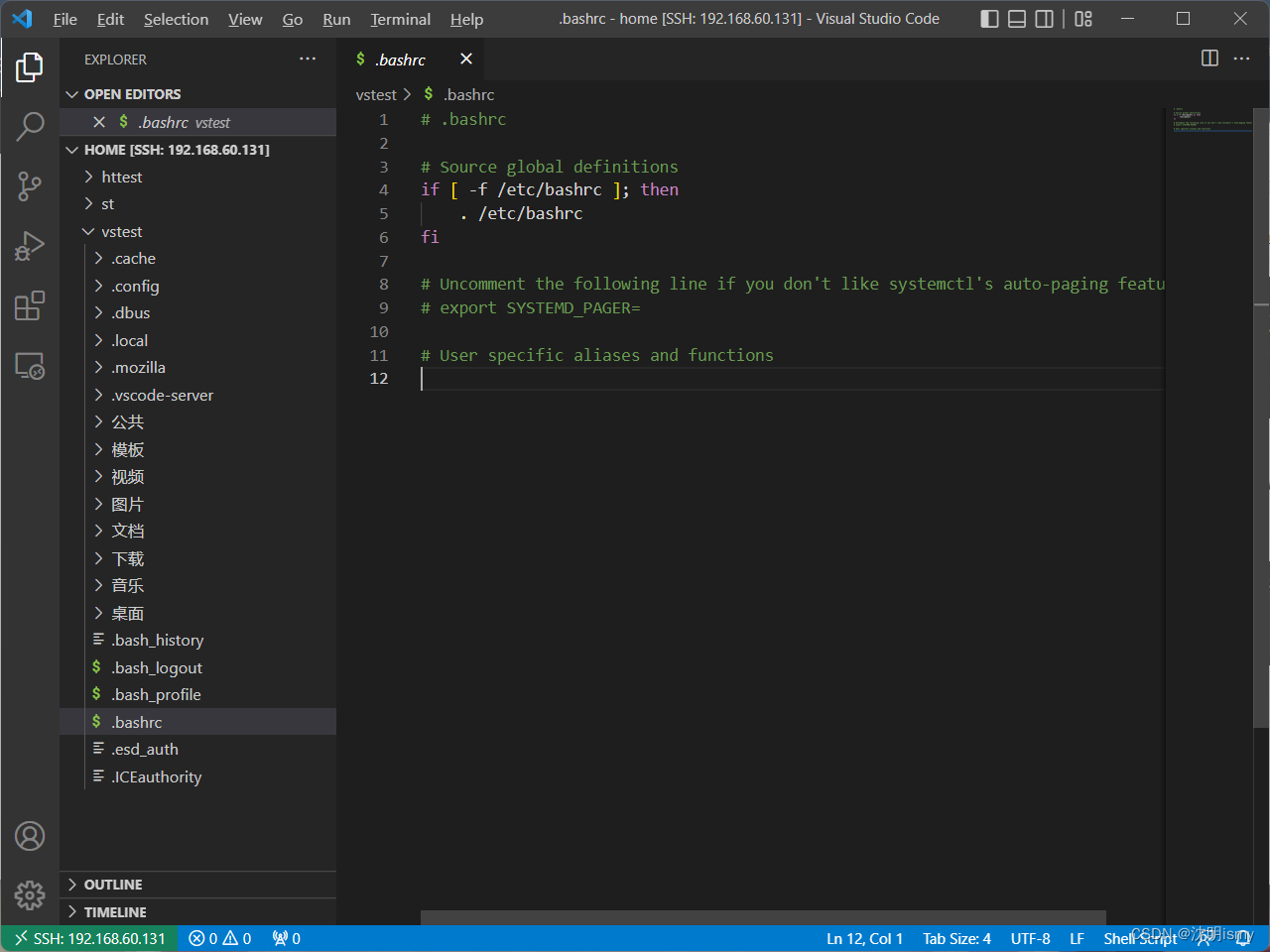This screenshot has height=952, width=1270.
Task: Open editor more actions ellipsis
Action: pyautogui.click(x=1241, y=59)
